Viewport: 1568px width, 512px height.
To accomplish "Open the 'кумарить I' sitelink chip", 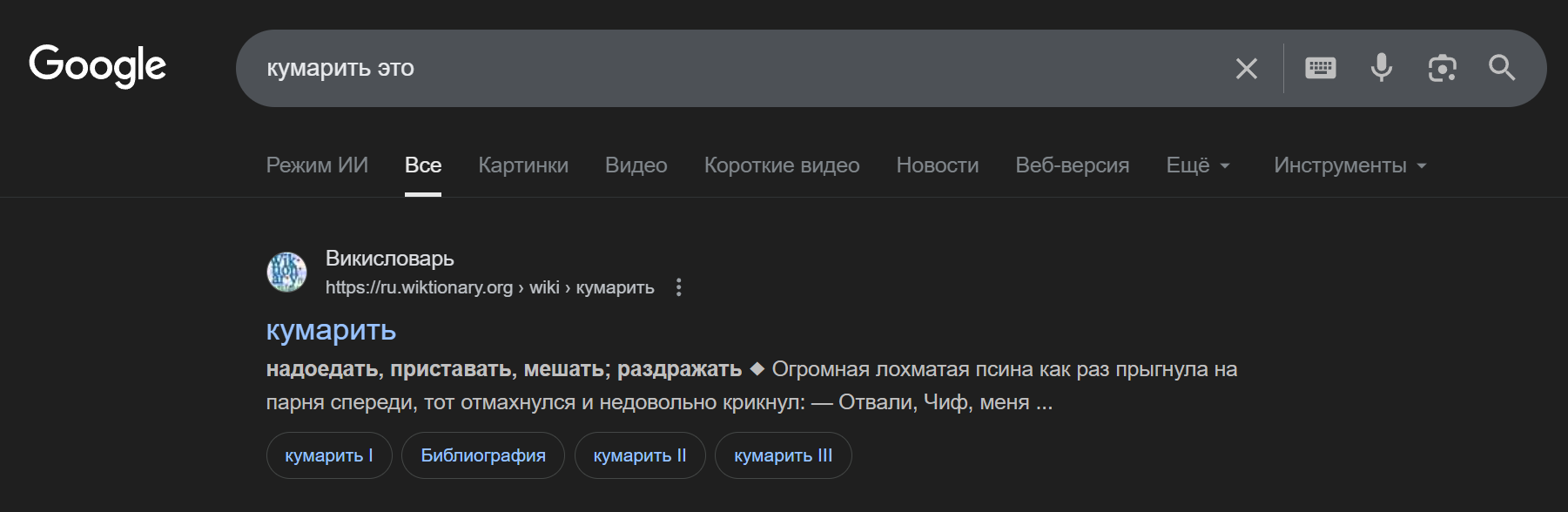I will click(329, 455).
